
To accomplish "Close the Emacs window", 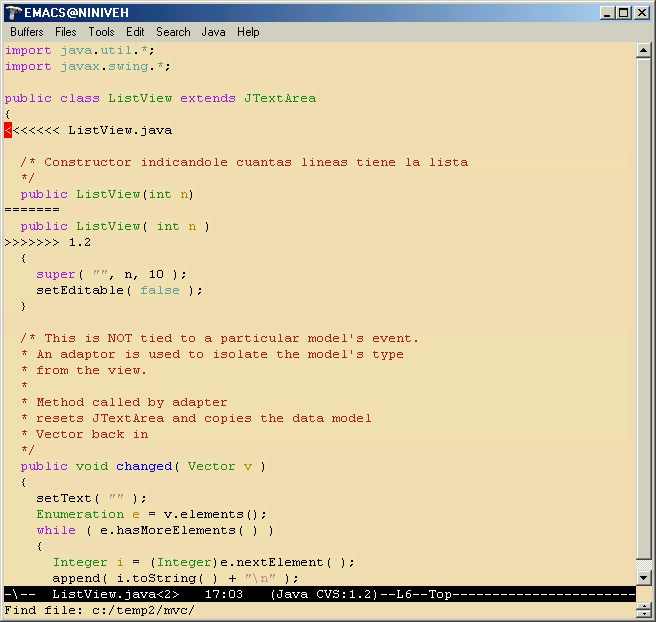I will [x=641, y=12].
